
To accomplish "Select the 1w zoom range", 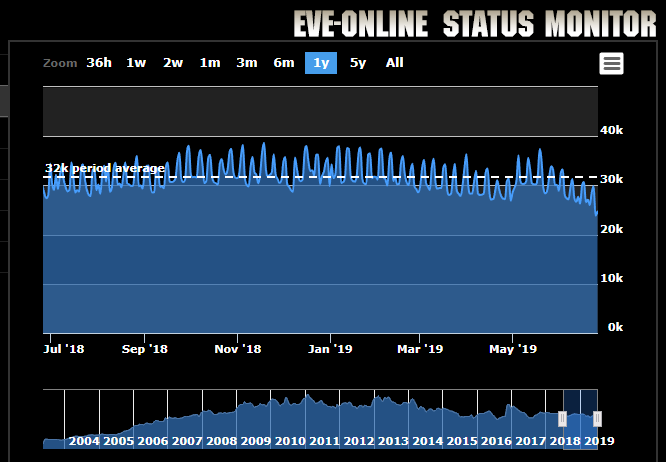I will tap(136, 63).
